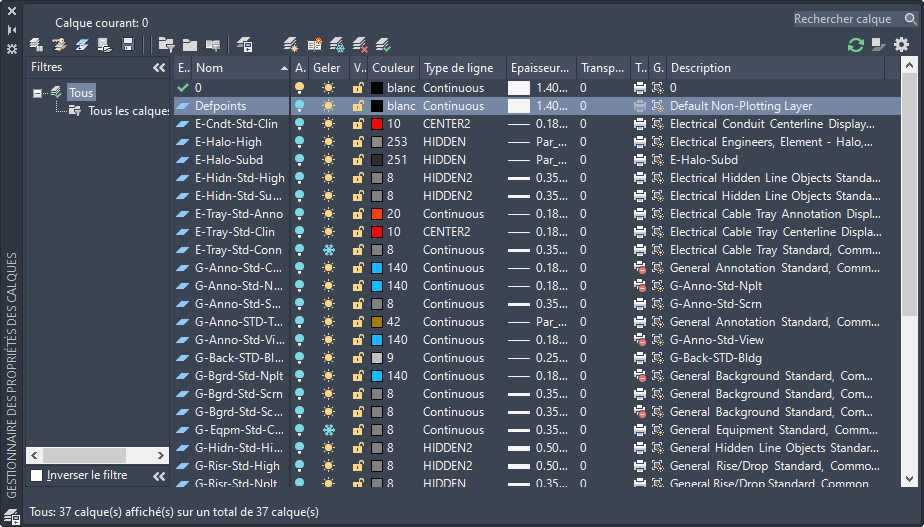Image resolution: width=924 pixels, height=527 pixels.
Task: Sort by the Description column header
Action: coord(776,68)
